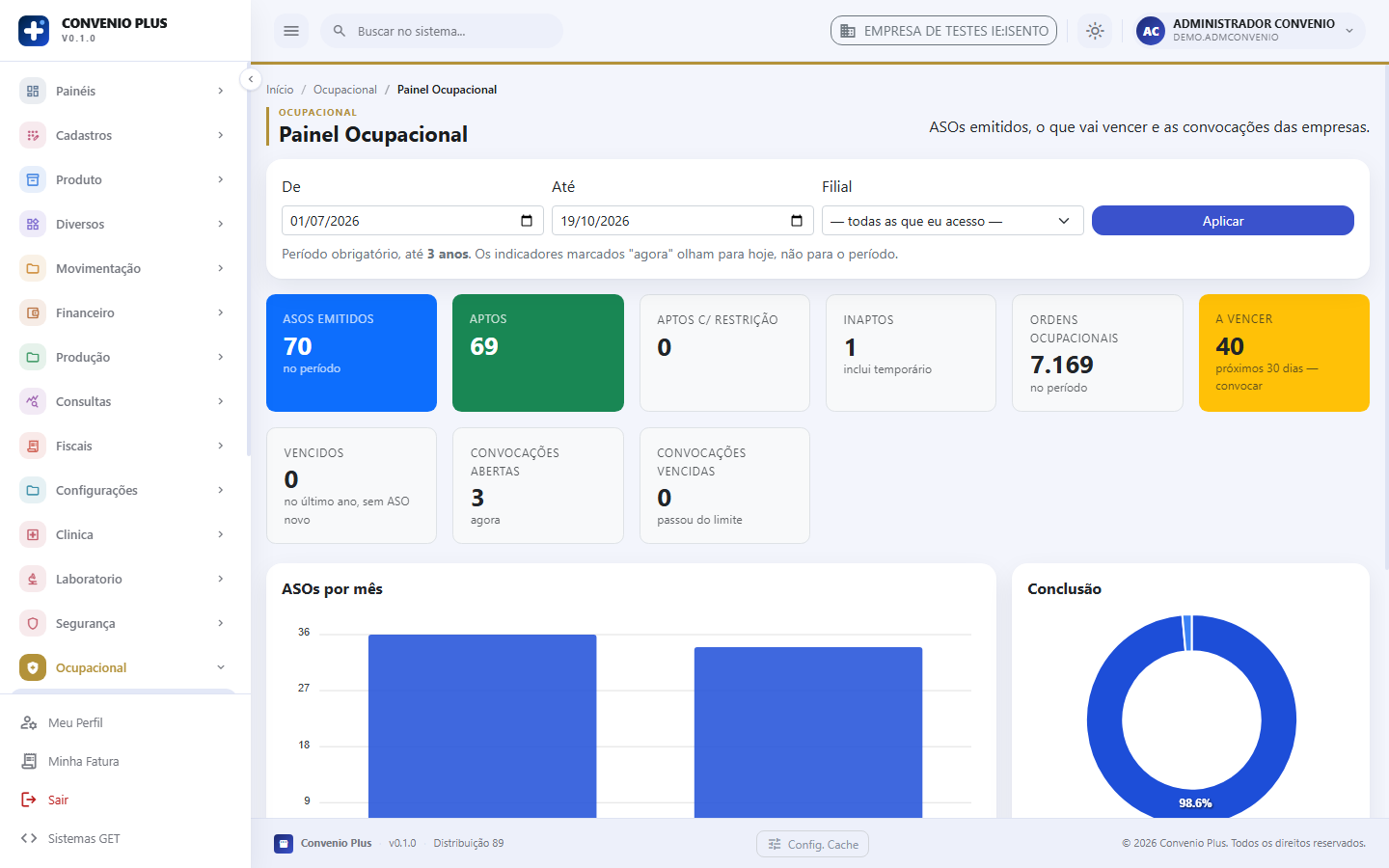Click the Consultas sidebar icon
1389x868 pixels.
pyautogui.click(x=33, y=401)
